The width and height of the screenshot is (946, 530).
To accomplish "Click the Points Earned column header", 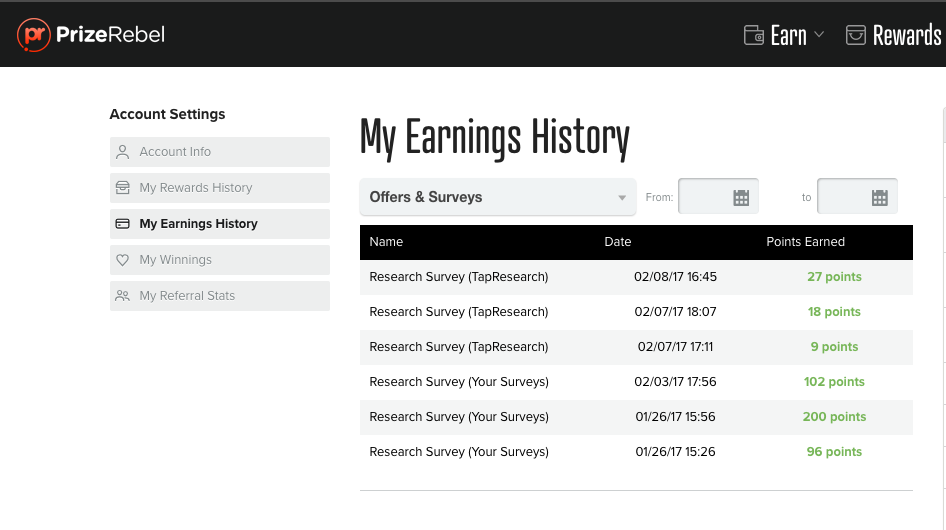I will pyautogui.click(x=805, y=241).
